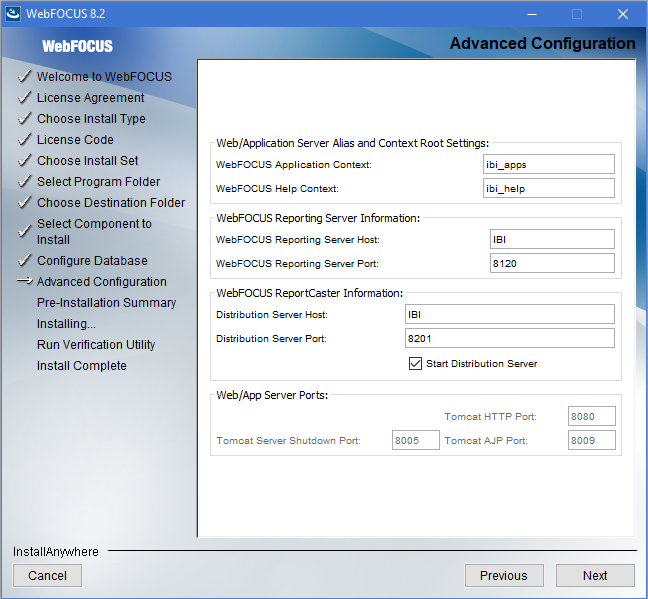Click the checkmark beside Select Component to Install
The width and height of the screenshot is (648, 599).
(x=24, y=231)
